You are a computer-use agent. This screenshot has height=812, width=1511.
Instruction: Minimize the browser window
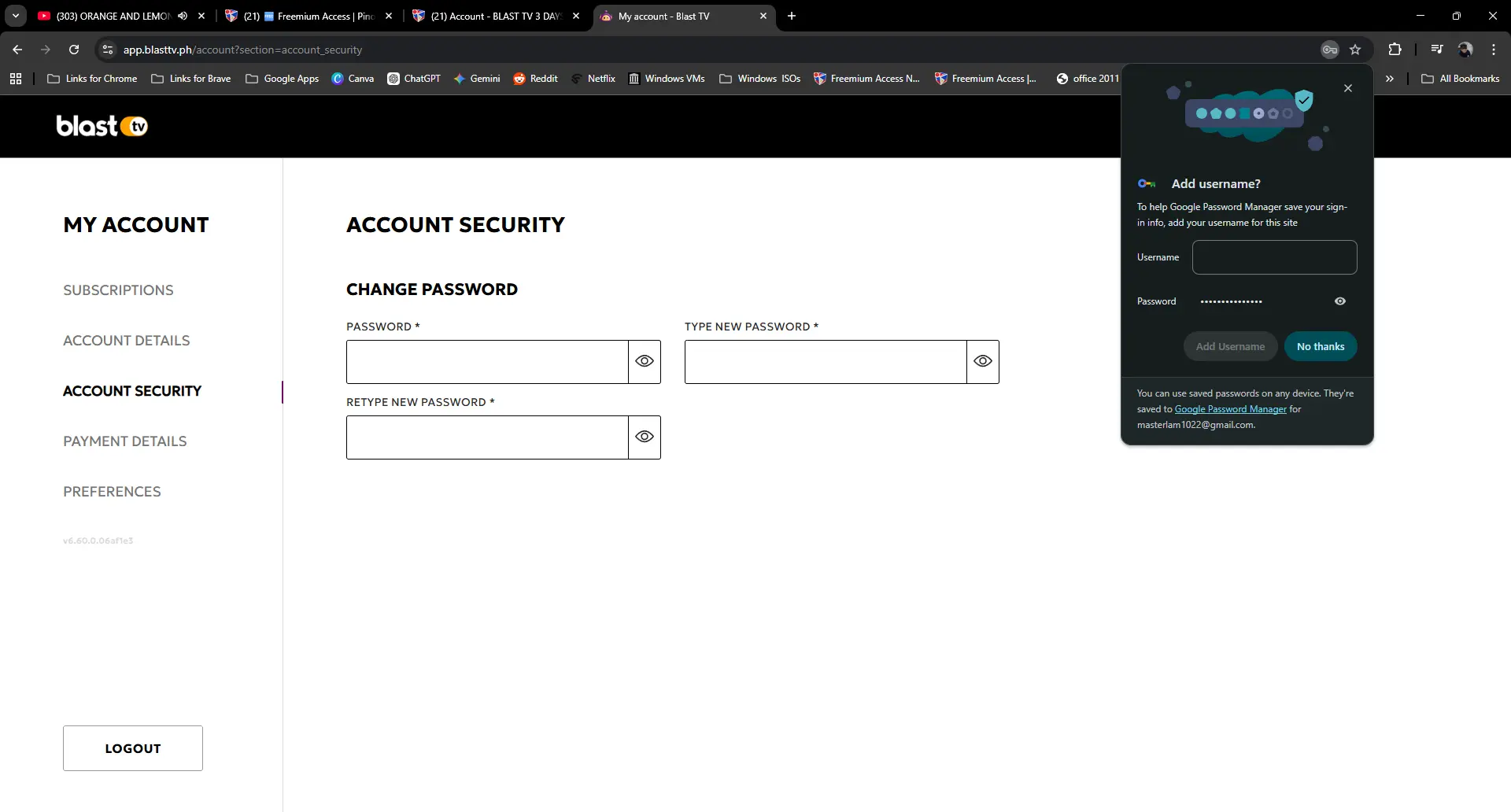[x=1420, y=16]
